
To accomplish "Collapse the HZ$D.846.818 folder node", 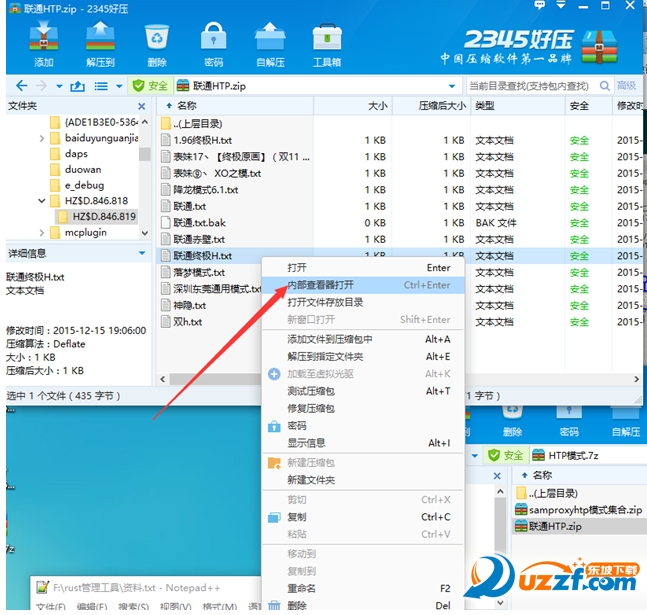I will point(42,201).
